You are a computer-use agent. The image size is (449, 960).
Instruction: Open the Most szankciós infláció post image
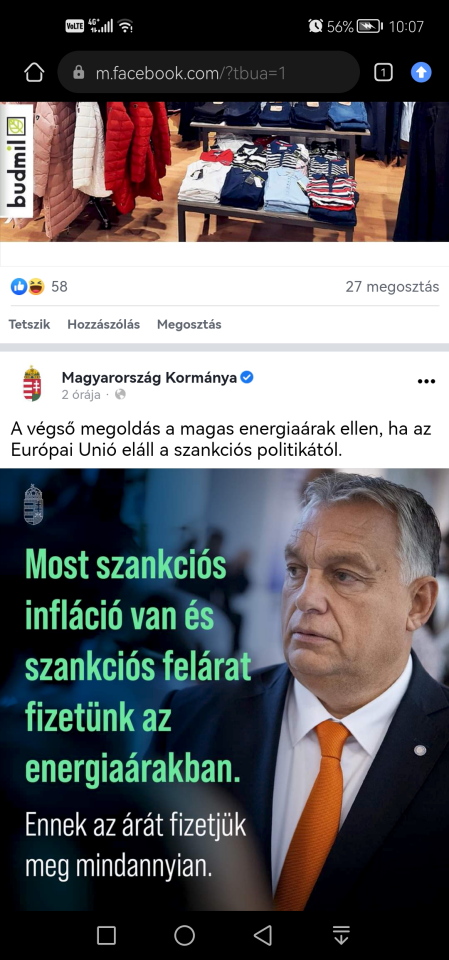coord(224,689)
